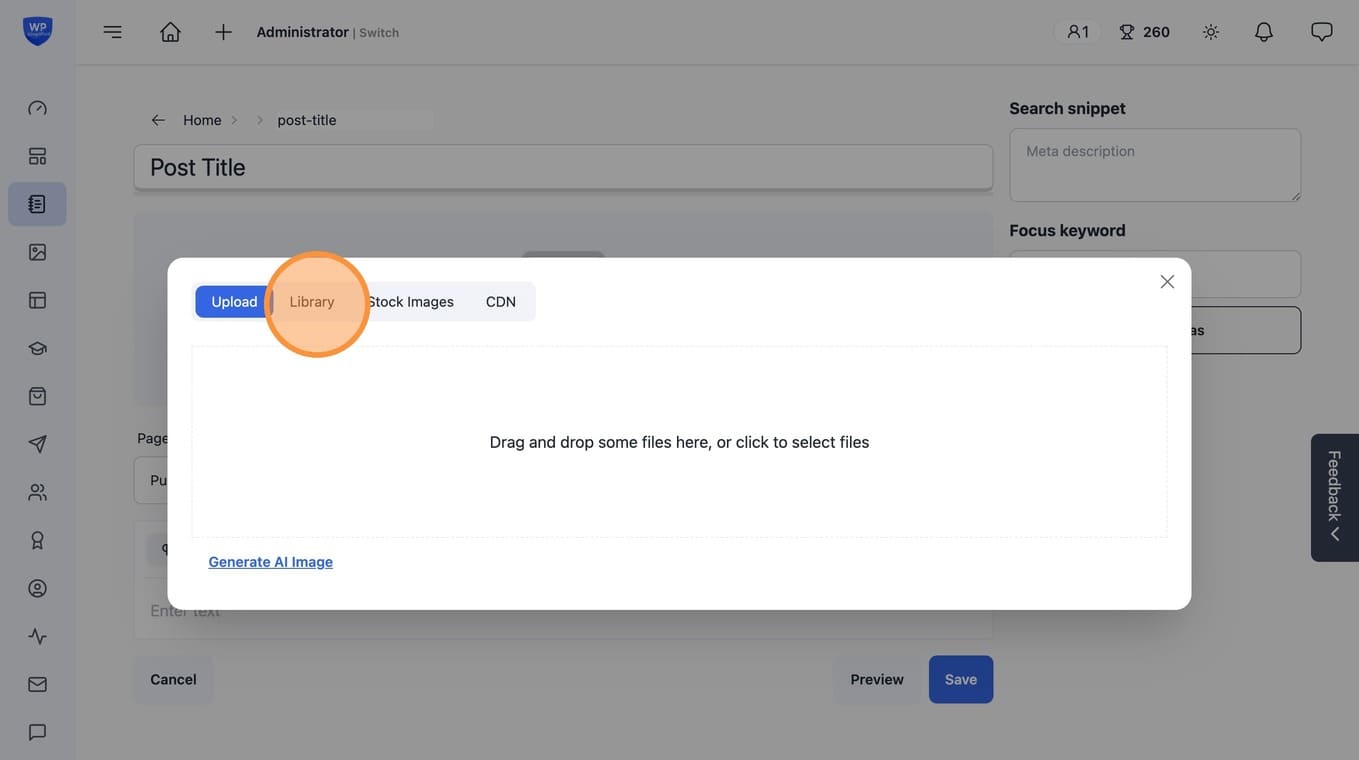Click the post-title breadcrumb
The height and width of the screenshot is (760, 1359).
[x=307, y=120]
